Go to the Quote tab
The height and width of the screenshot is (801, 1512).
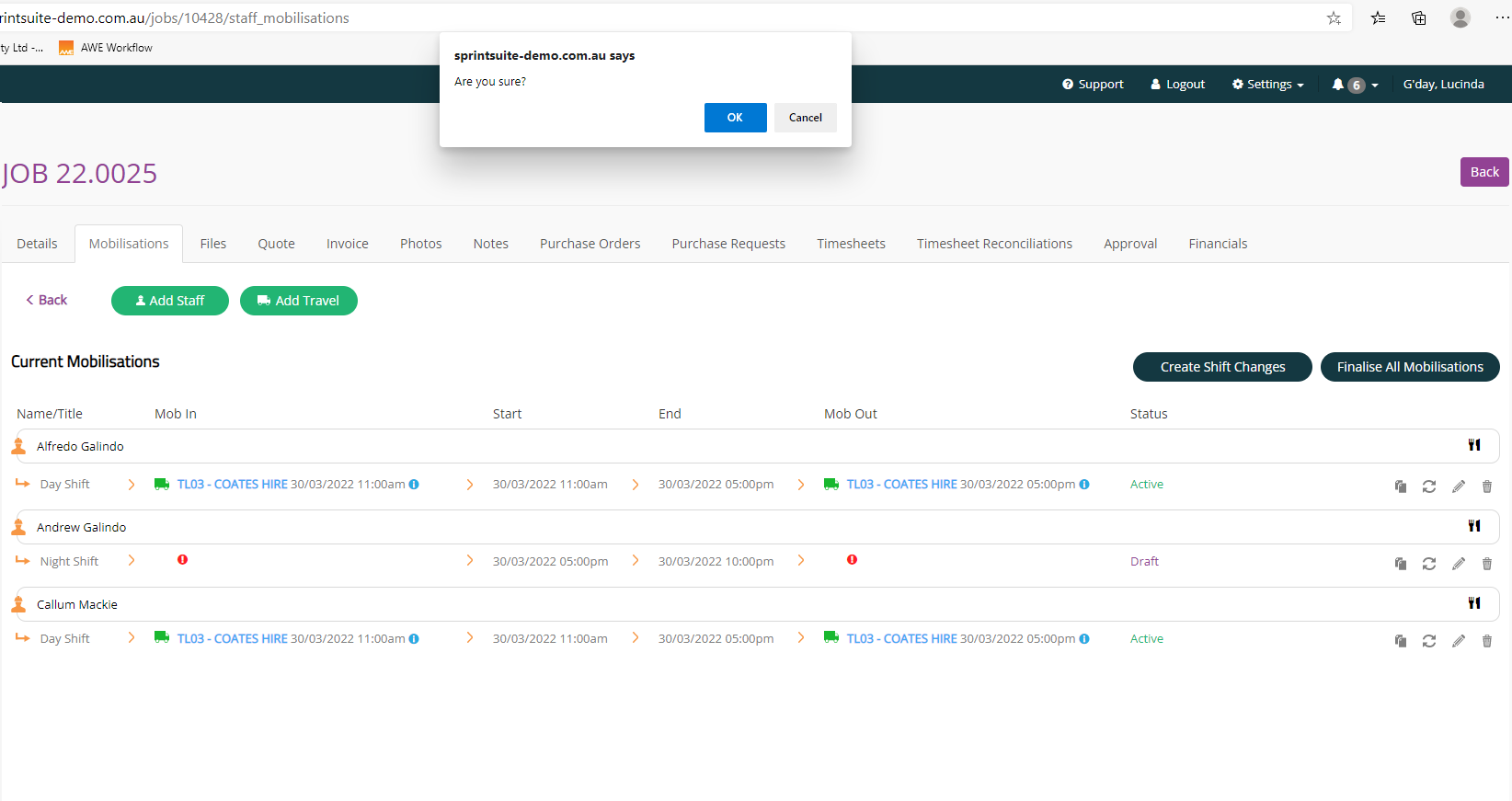pyautogui.click(x=276, y=244)
